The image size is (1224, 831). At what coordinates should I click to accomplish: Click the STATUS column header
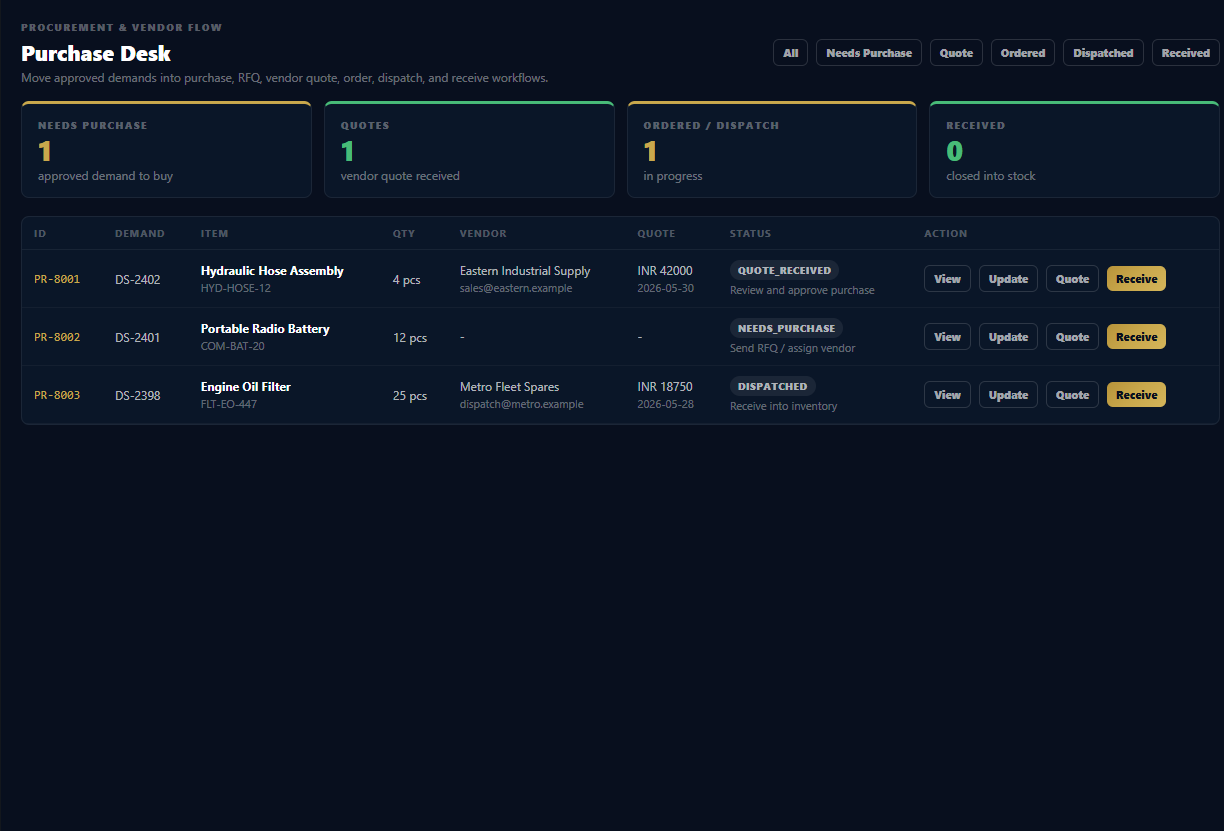750,233
